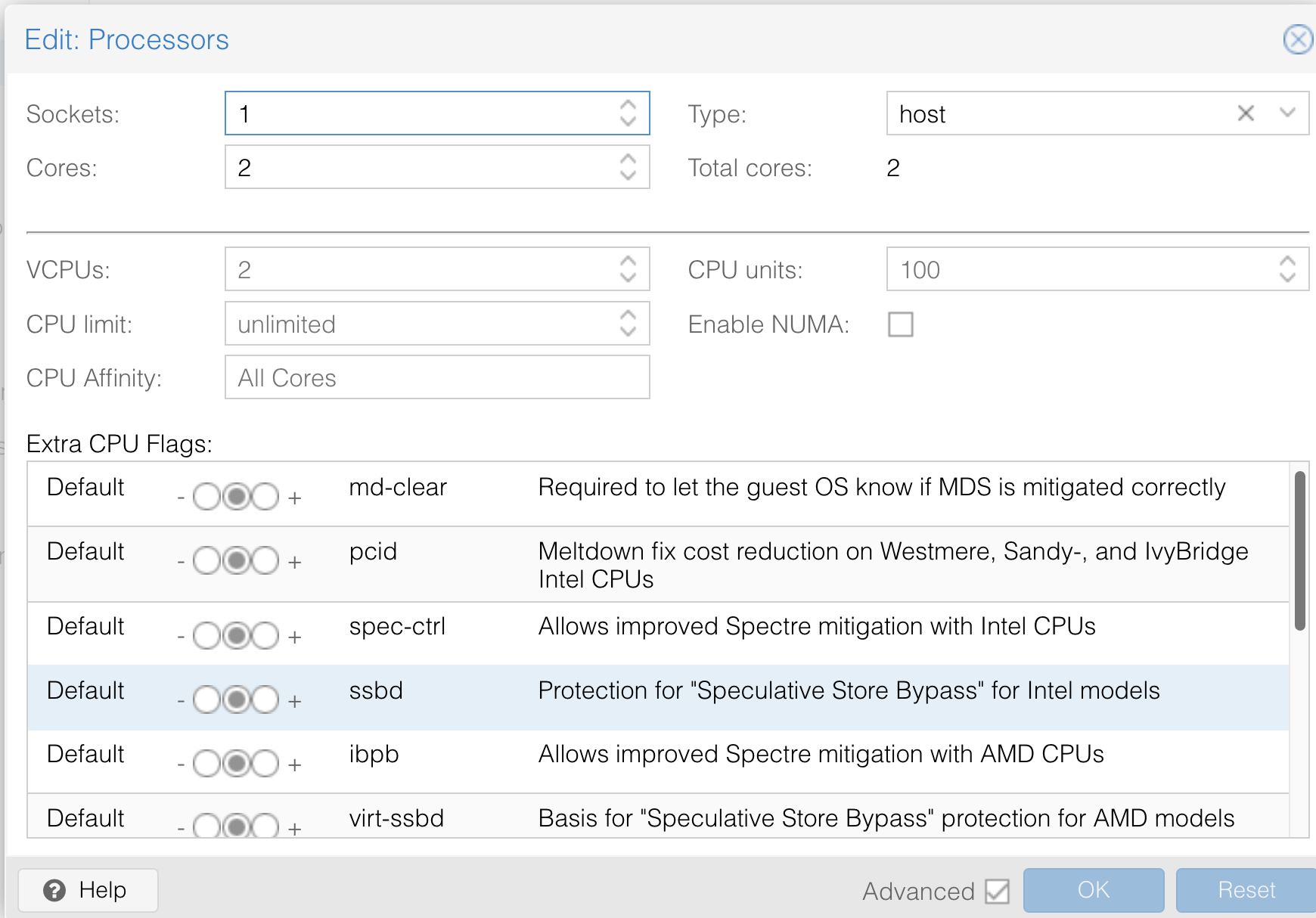Disable ssbd flag with left radio
This screenshot has width=1316, height=918.
(207, 700)
